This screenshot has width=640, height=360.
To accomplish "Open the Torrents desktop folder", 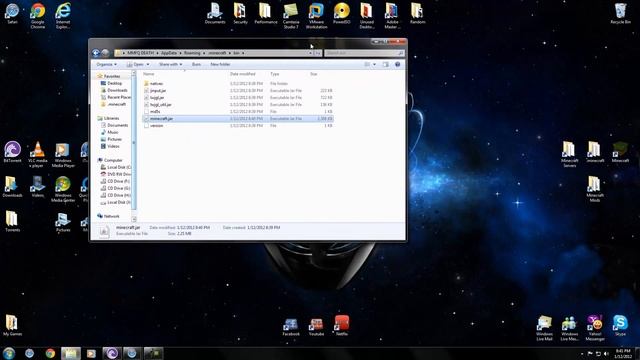I will 12,221.
